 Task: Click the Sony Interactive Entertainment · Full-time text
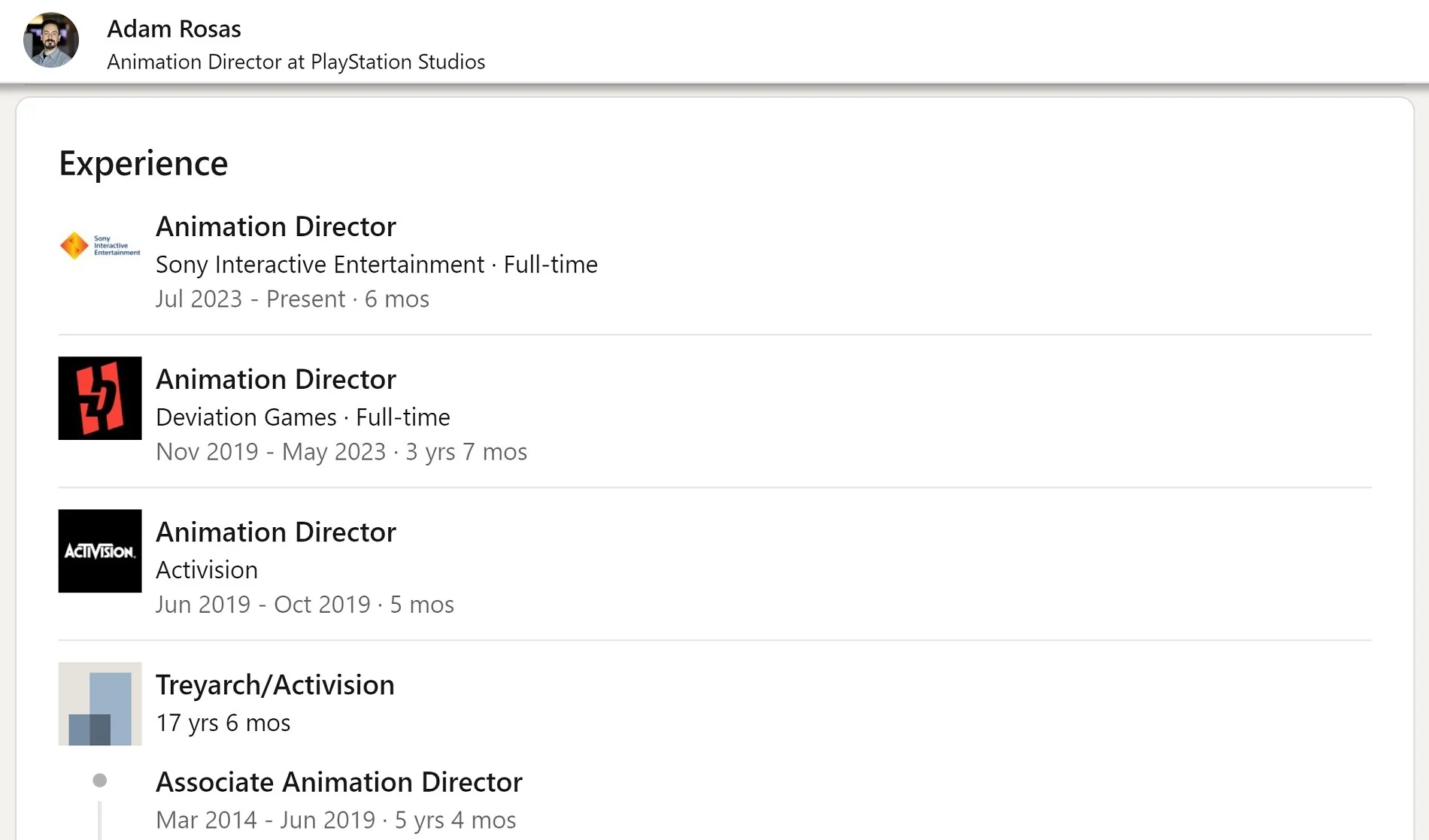pos(376,265)
